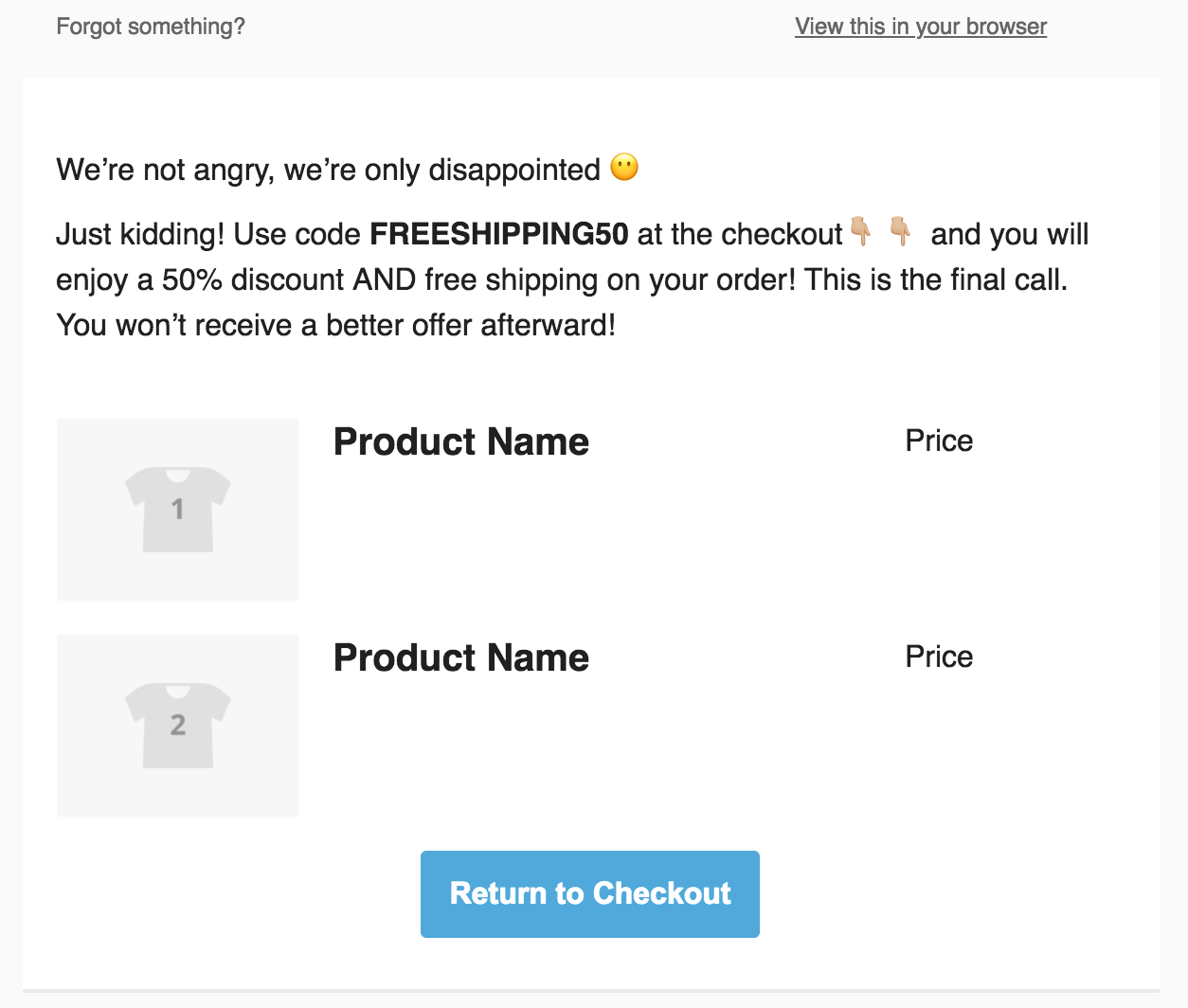Viewport: 1188px width, 1008px height.
Task: Click the first product's Price label
Action: point(939,441)
